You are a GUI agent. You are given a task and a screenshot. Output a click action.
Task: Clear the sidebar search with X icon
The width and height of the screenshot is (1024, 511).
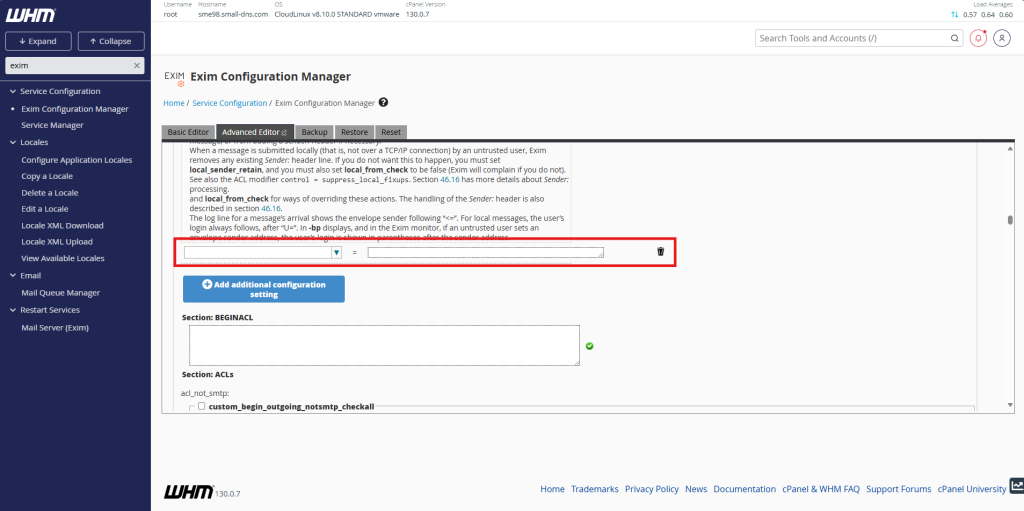[136, 65]
